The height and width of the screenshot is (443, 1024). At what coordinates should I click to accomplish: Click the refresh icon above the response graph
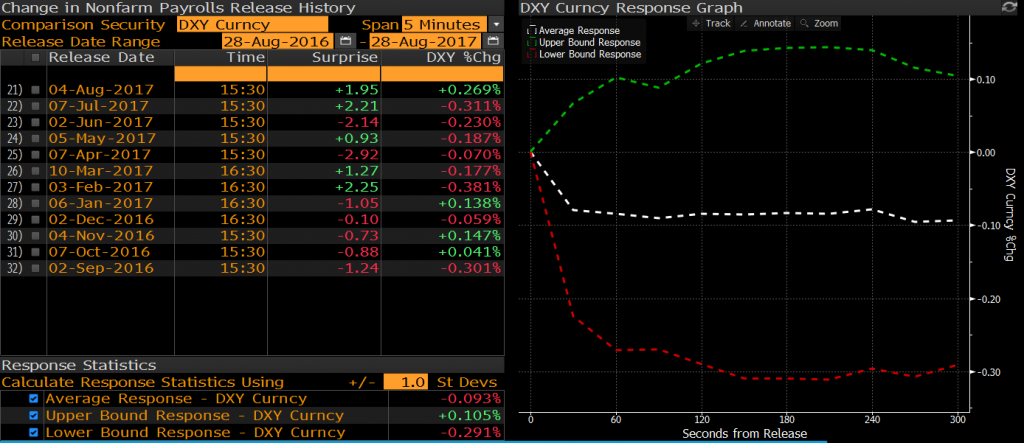click(1010, 7)
